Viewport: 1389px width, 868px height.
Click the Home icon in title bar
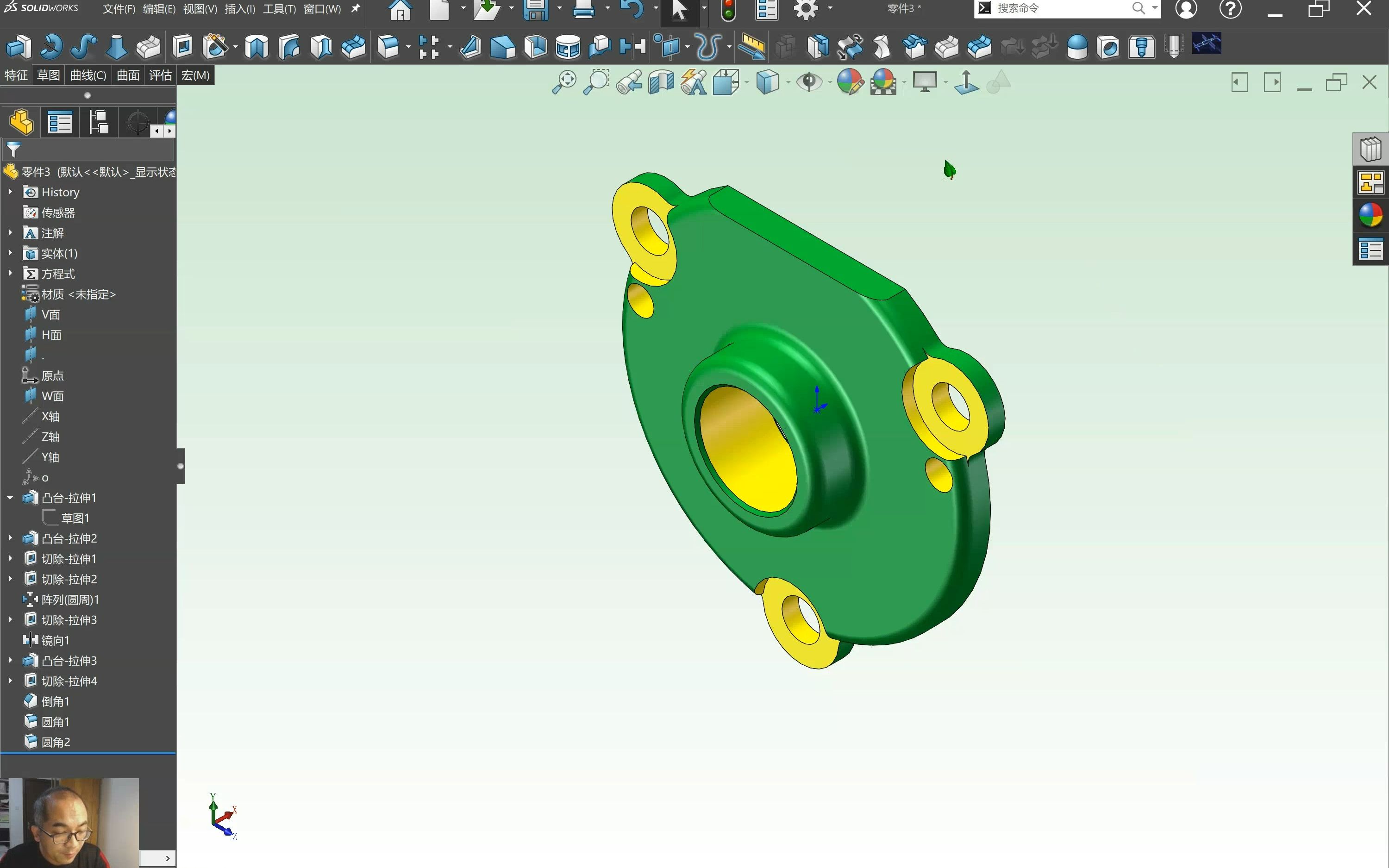(400, 10)
